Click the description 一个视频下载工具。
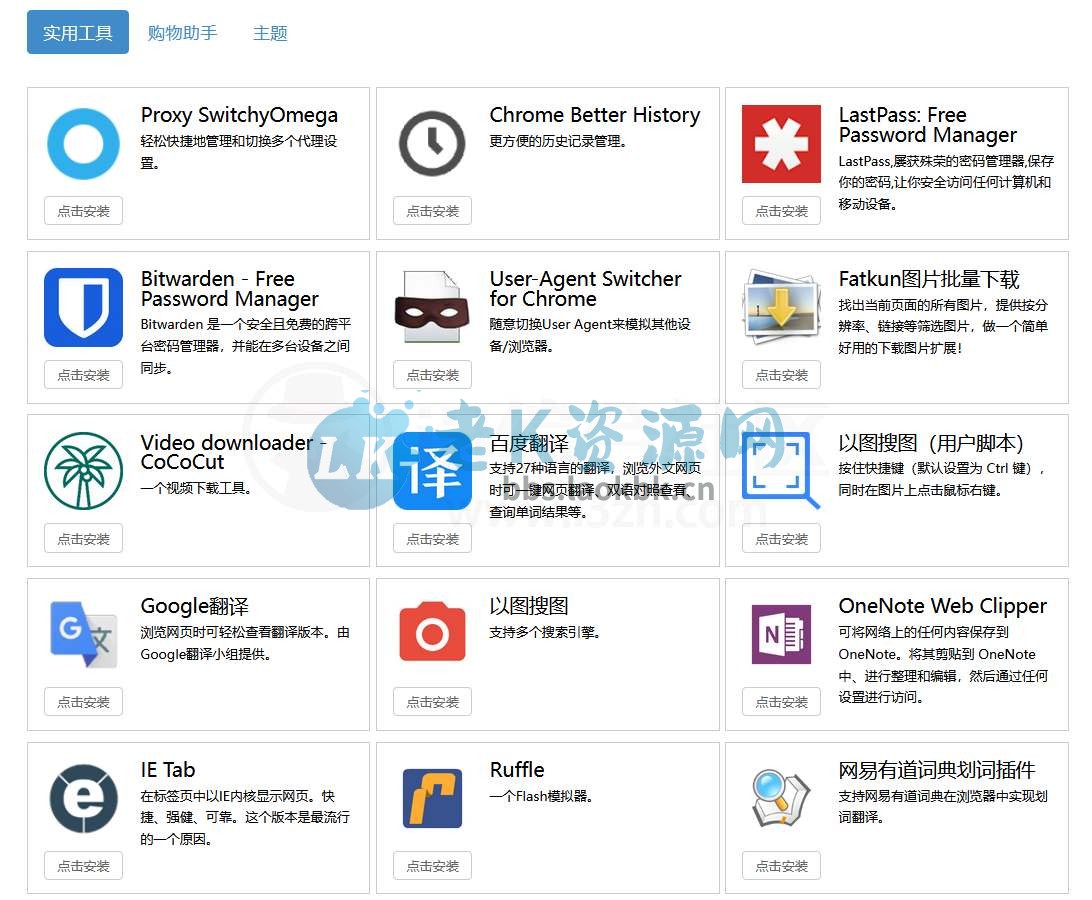Viewport: 1092px width, 900px height. 196,488
